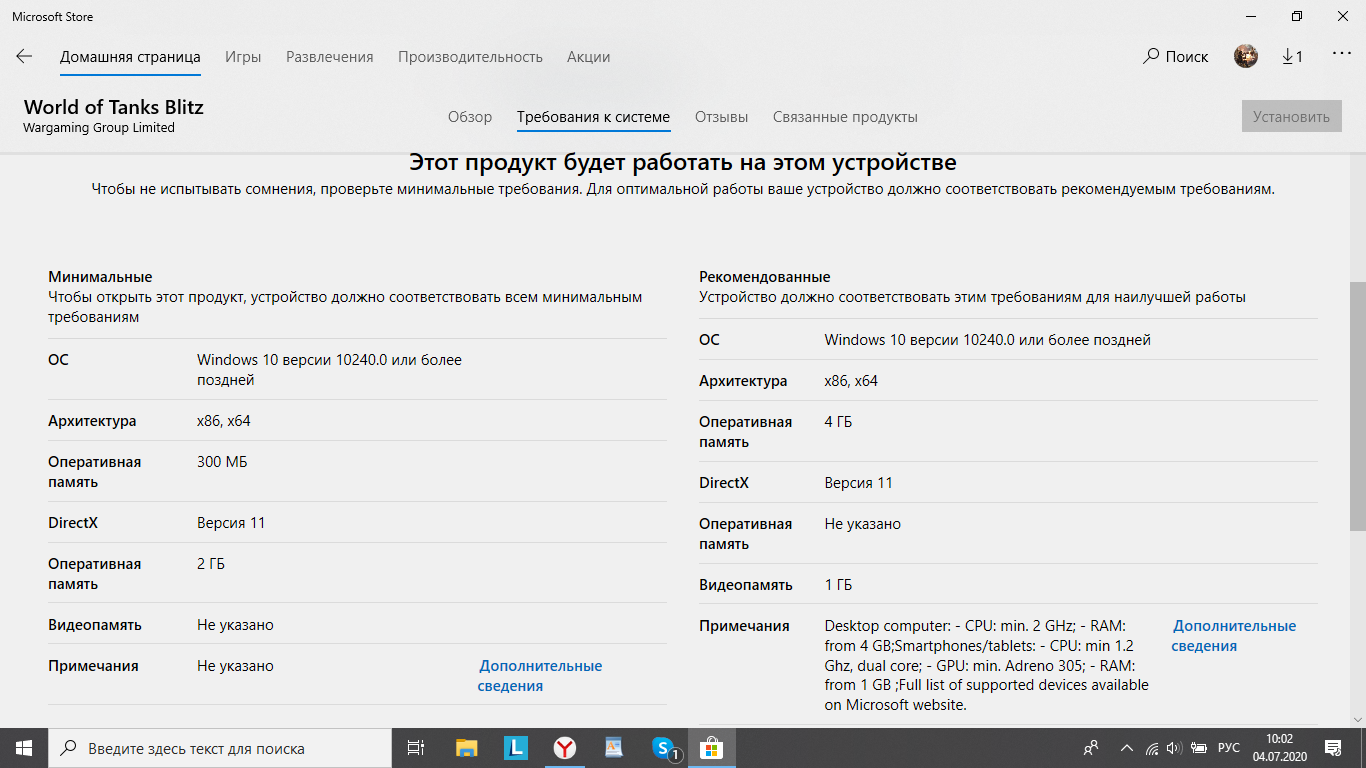Show hidden system tray icons

tap(1127, 748)
